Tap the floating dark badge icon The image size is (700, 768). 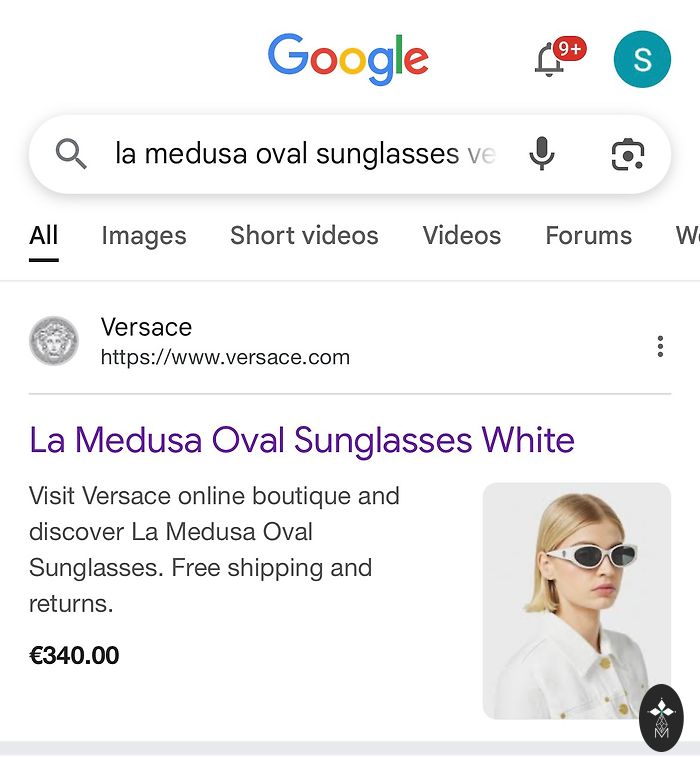[x=661, y=717]
